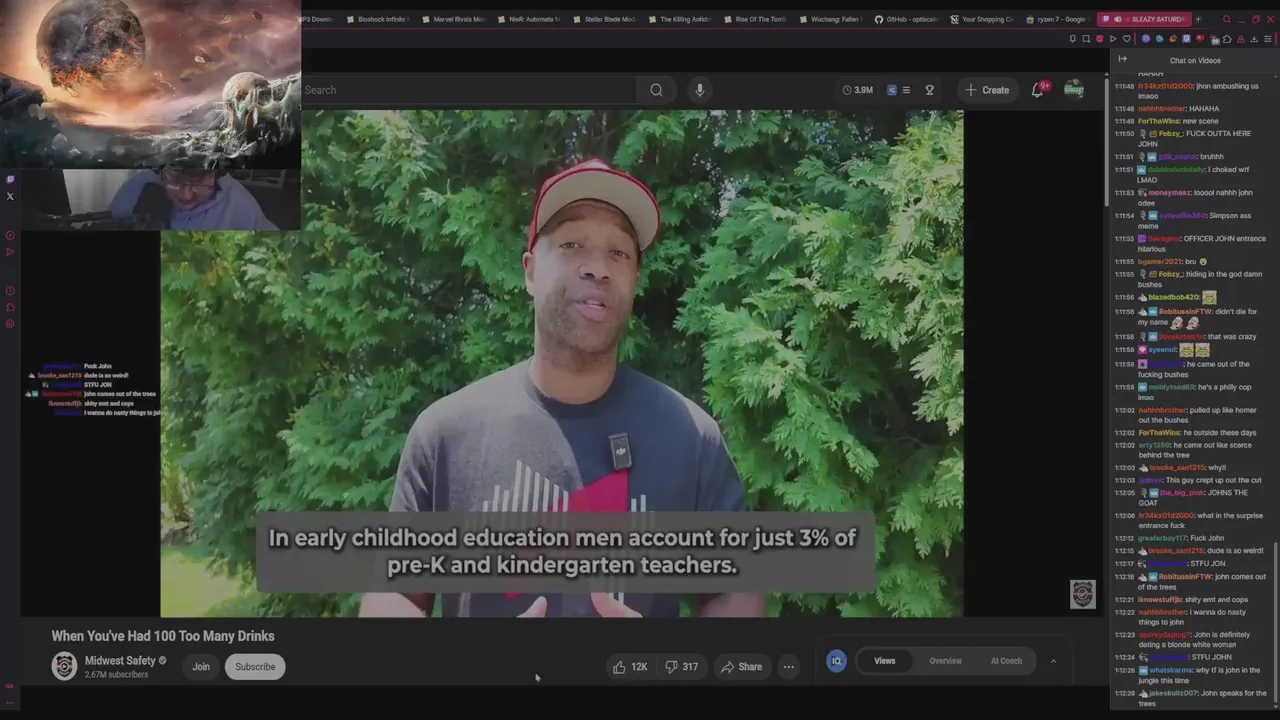Click the trophy icon in YouTube header
This screenshot has width=1280, height=720.
pos(929,90)
